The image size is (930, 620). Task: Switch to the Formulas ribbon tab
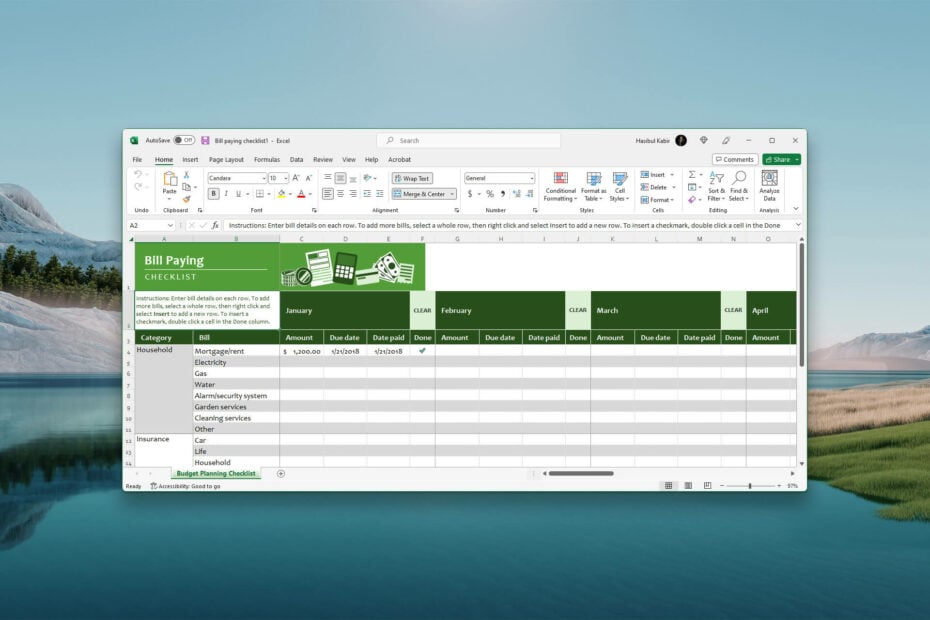point(266,159)
